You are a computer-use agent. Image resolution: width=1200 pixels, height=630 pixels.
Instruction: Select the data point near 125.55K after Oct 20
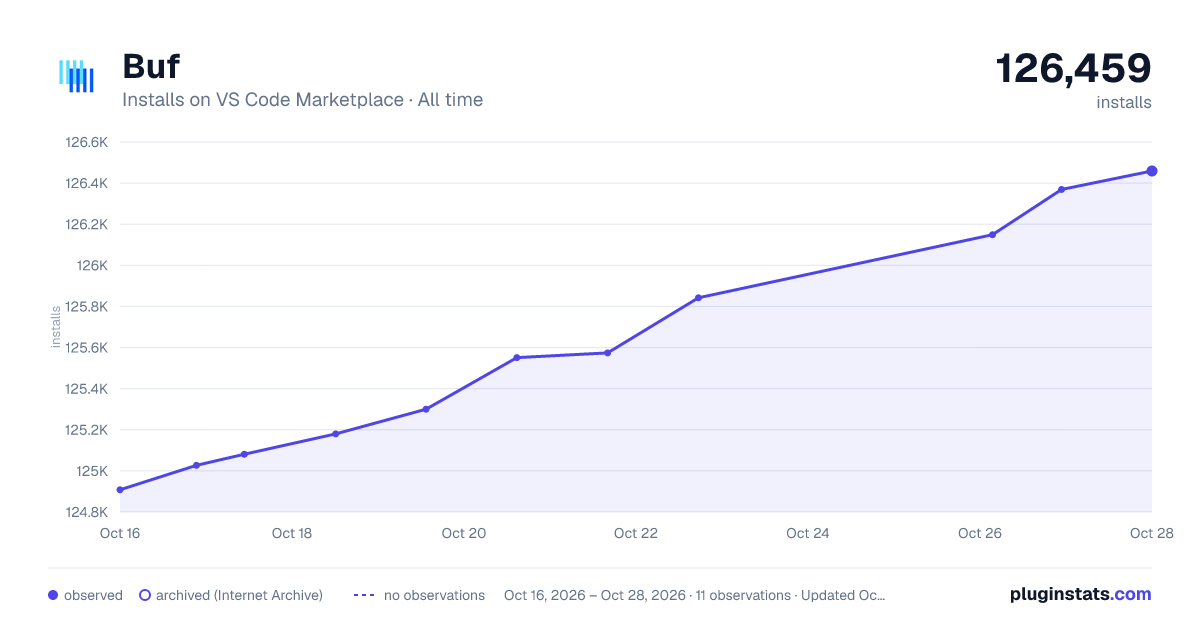pyautogui.click(x=517, y=357)
